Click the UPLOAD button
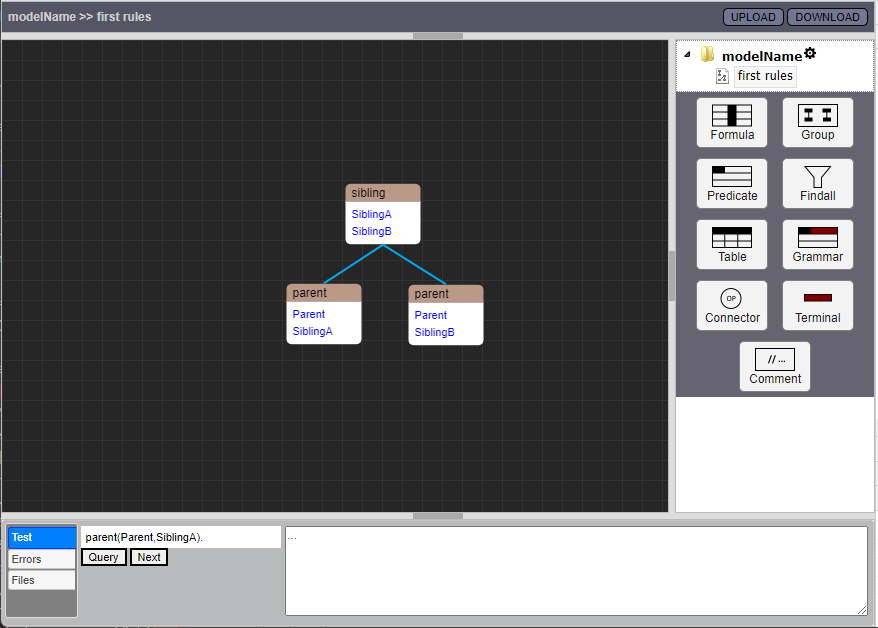This screenshot has height=628, width=878. click(753, 17)
